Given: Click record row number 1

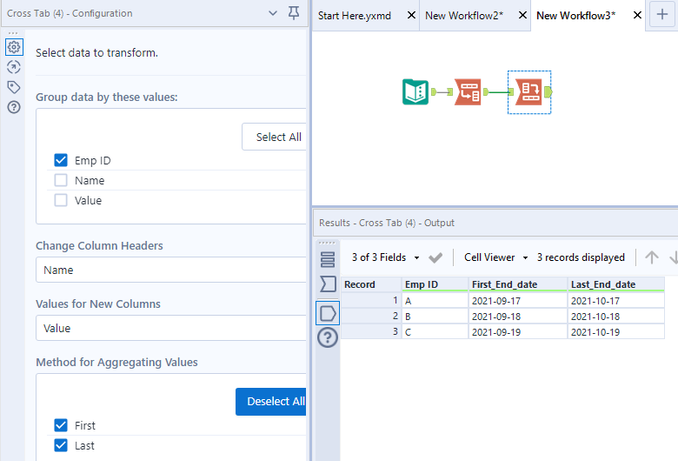Looking at the screenshot, I should coord(371,301).
